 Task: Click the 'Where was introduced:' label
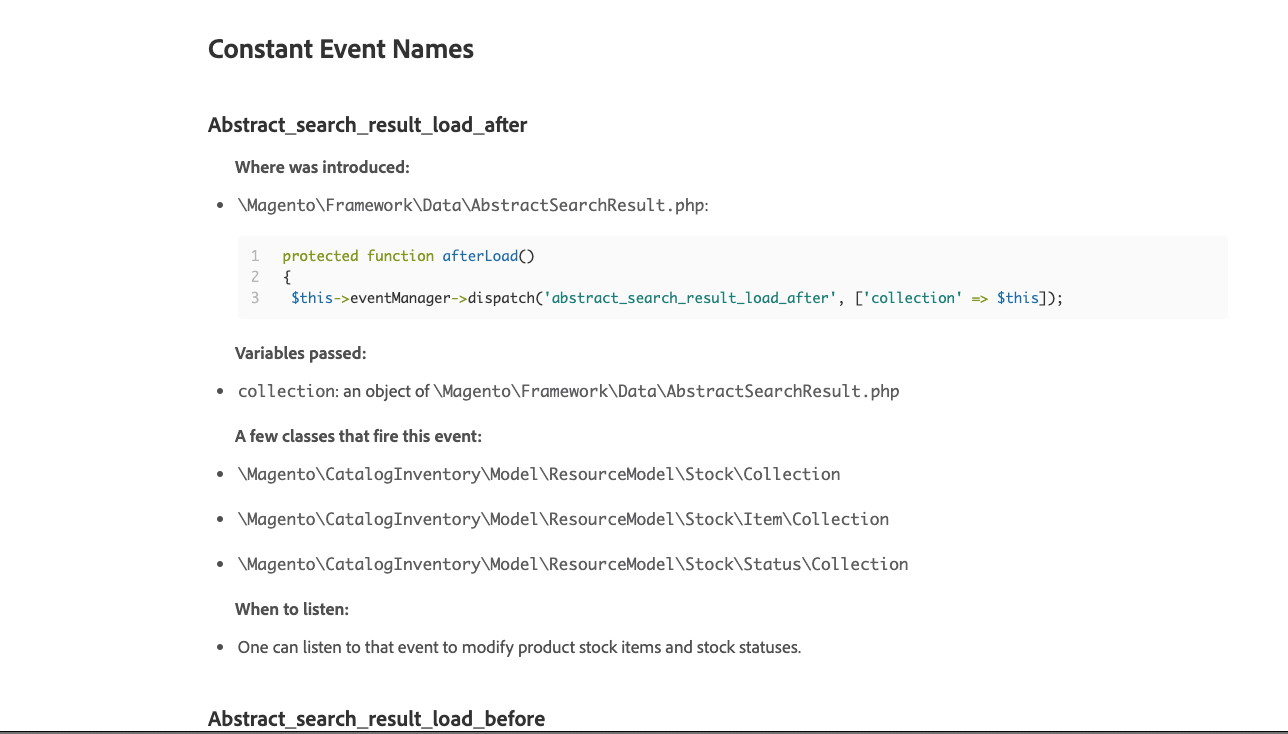[322, 167]
